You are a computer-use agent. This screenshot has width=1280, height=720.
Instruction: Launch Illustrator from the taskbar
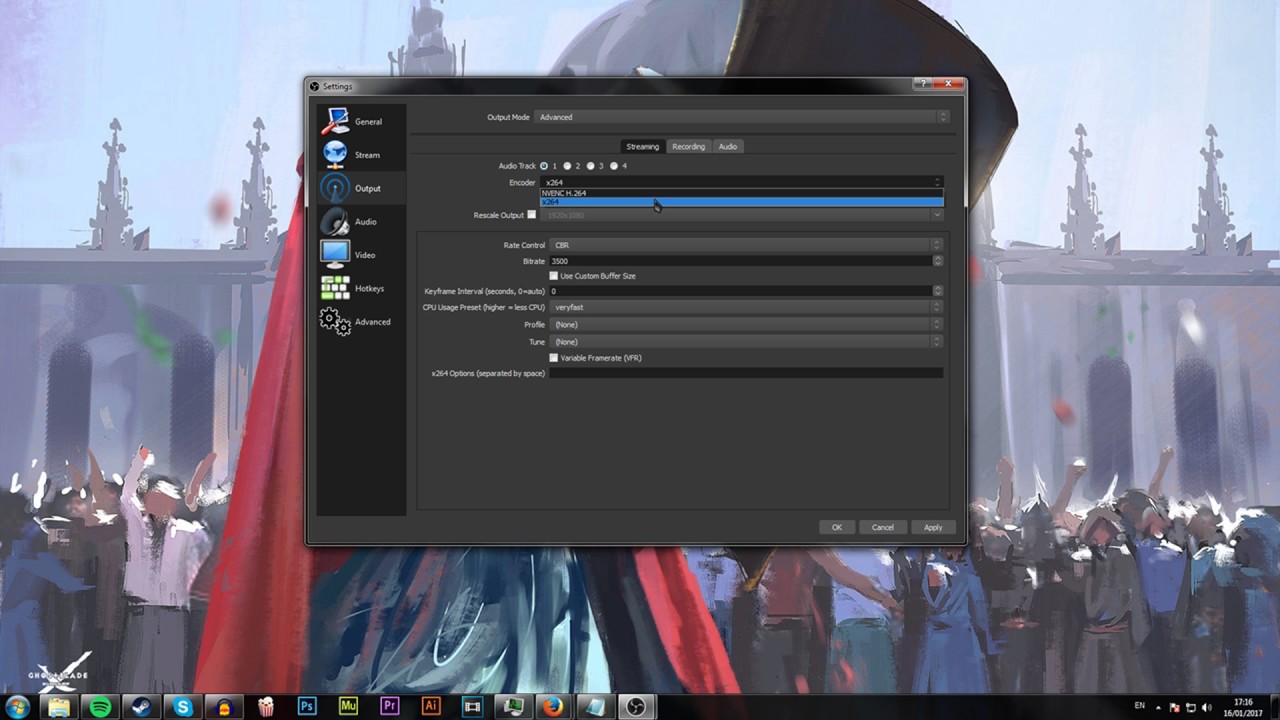pyautogui.click(x=431, y=706)
